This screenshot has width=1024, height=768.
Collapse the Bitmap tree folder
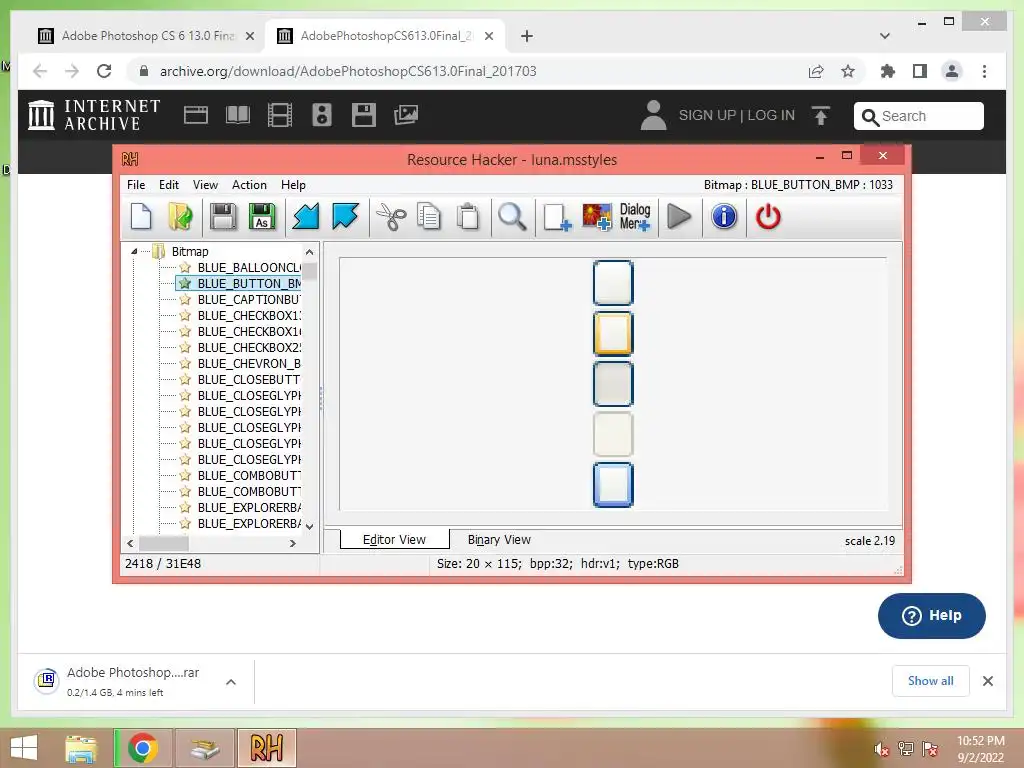pos(134,251)
